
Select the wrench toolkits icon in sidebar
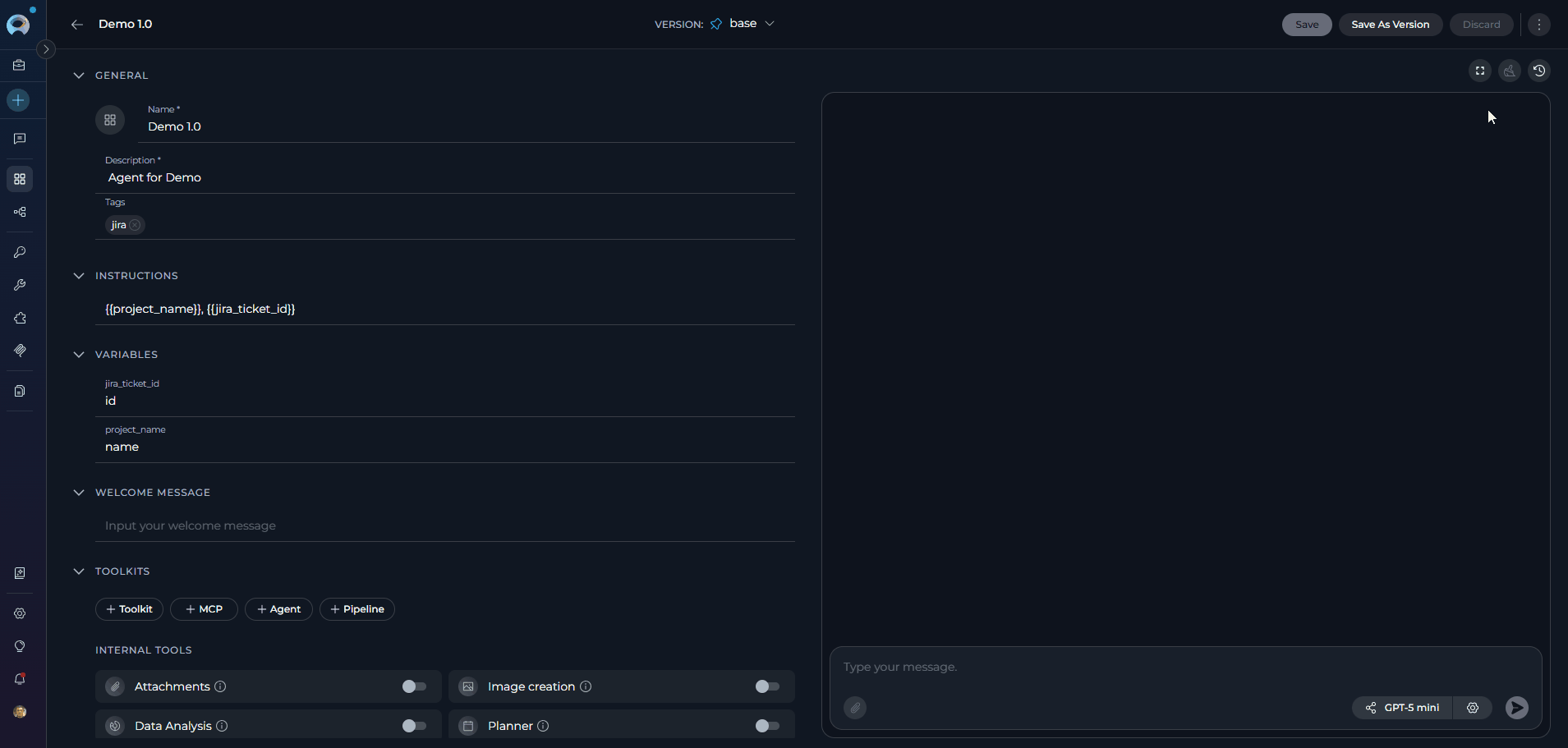click(20, 285)
